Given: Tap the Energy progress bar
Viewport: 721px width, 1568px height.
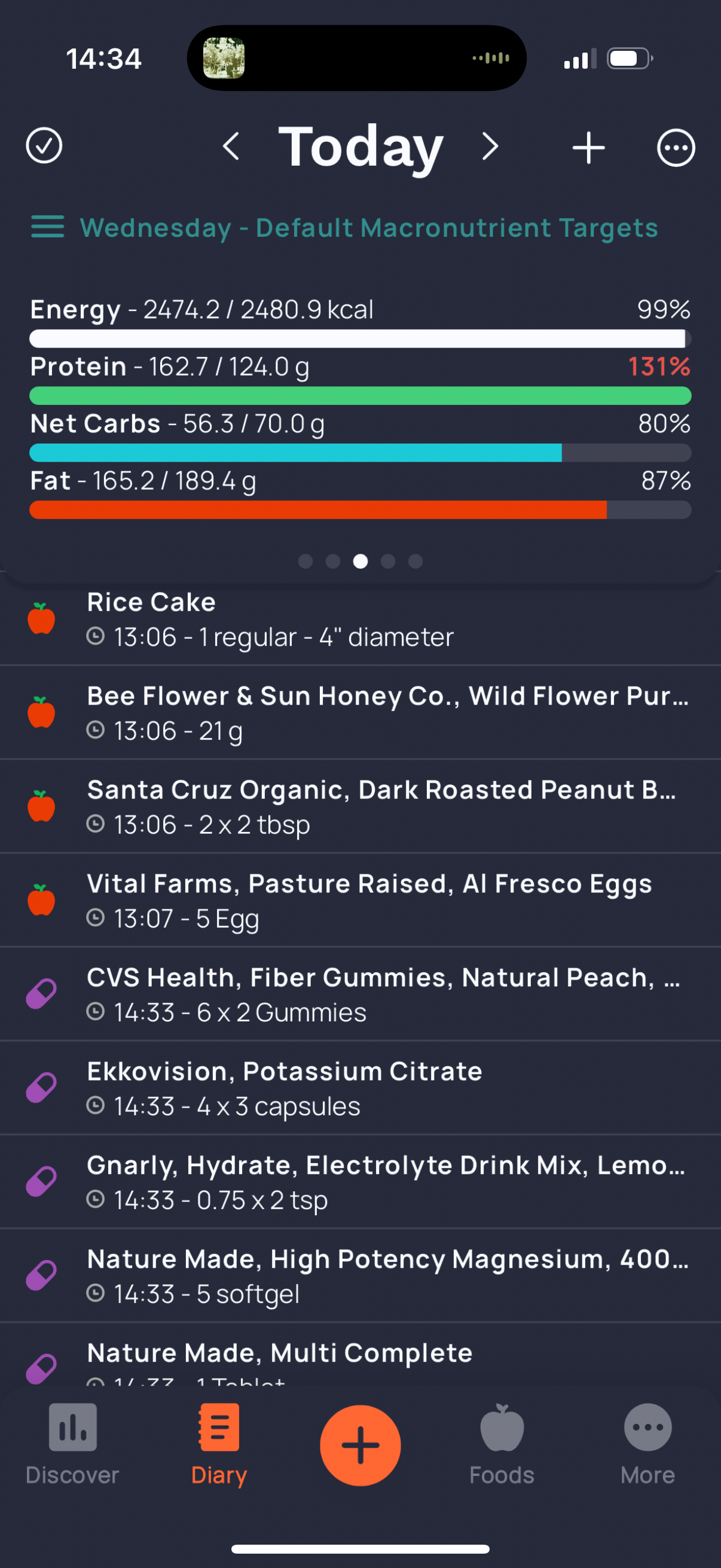Looking at the screenshot, I should (x=360, y=338).
